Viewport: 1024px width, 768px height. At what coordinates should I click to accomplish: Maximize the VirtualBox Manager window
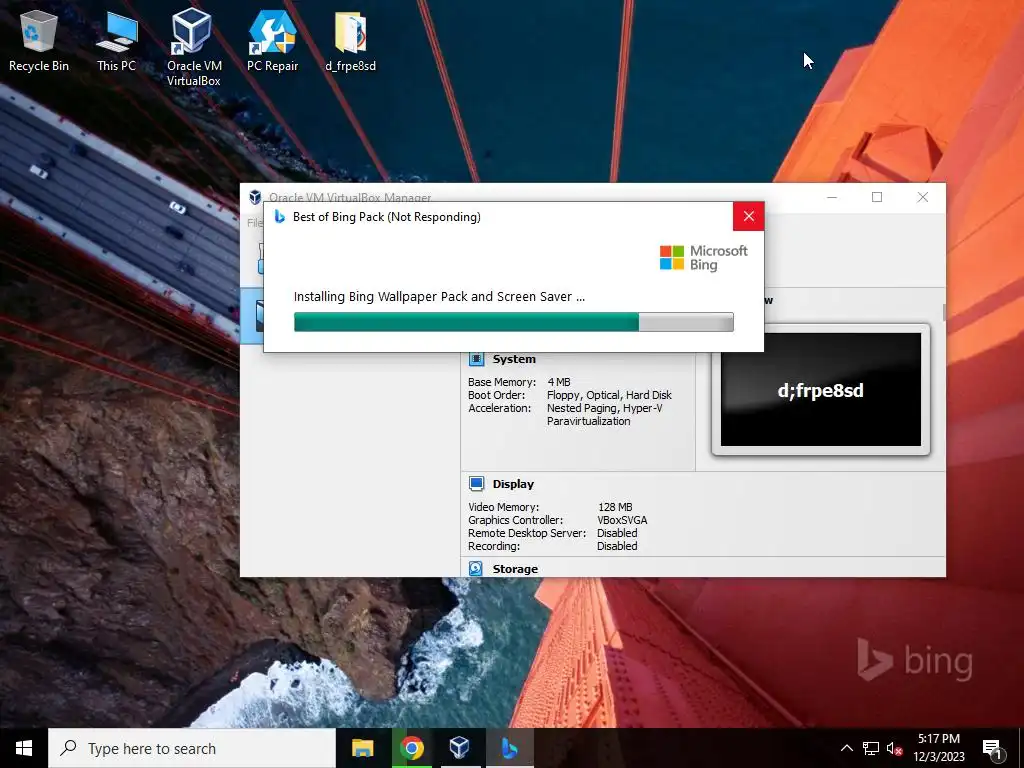point(877,197)
